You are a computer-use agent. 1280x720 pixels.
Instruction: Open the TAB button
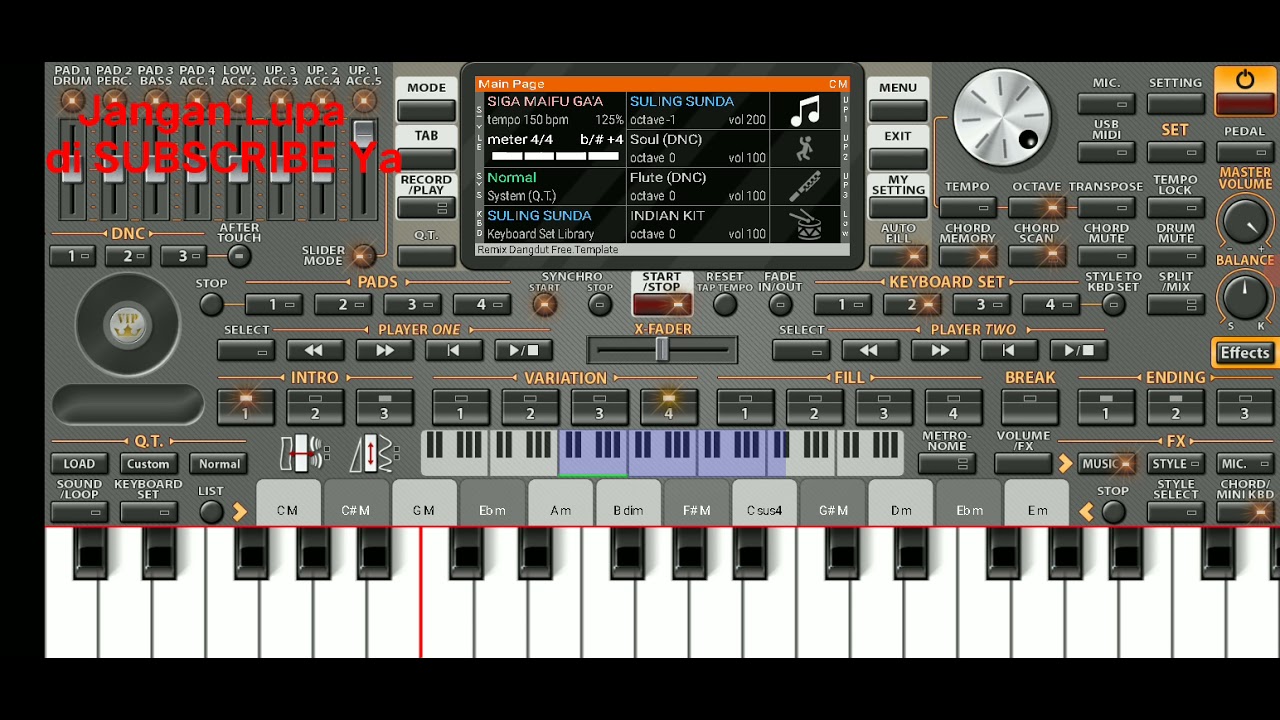(426, 158)
